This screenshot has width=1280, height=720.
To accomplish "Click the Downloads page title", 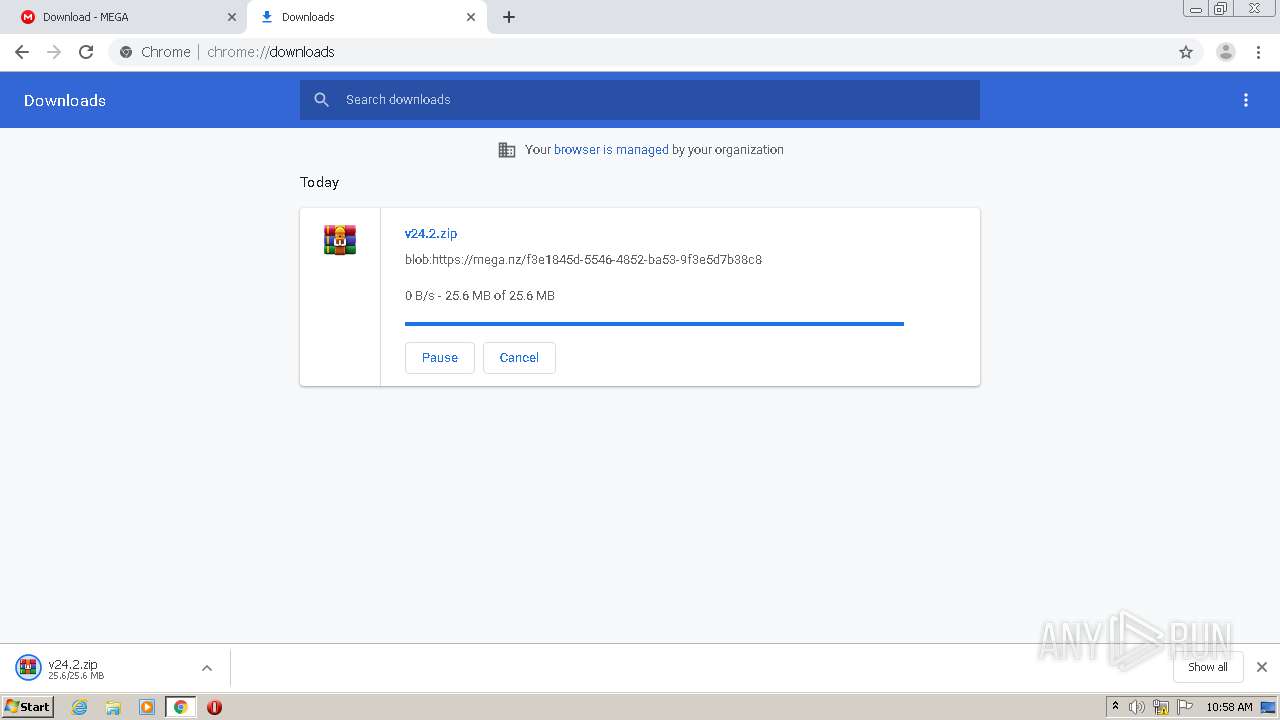I will pyautogui.click(x=65, y=101).
